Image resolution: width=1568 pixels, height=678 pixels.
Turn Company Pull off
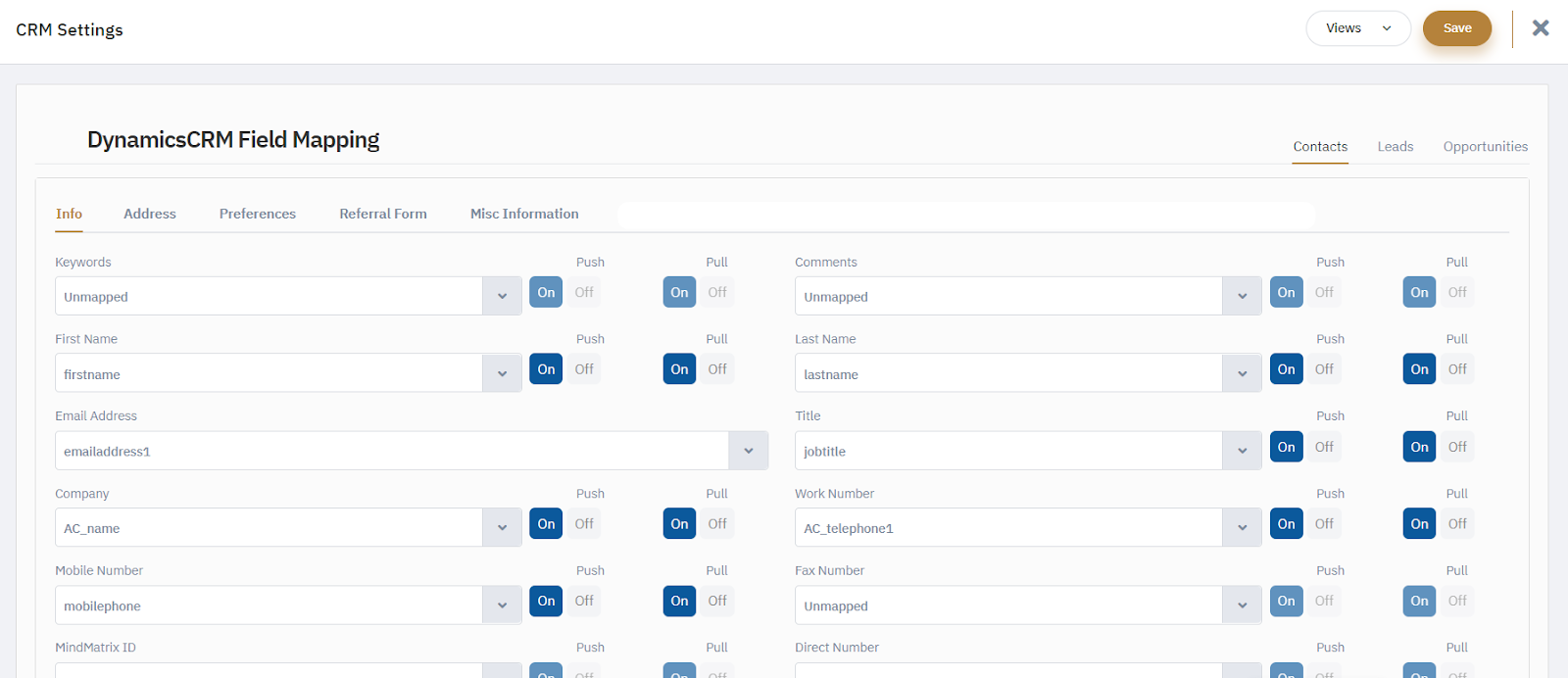point(717,524)
